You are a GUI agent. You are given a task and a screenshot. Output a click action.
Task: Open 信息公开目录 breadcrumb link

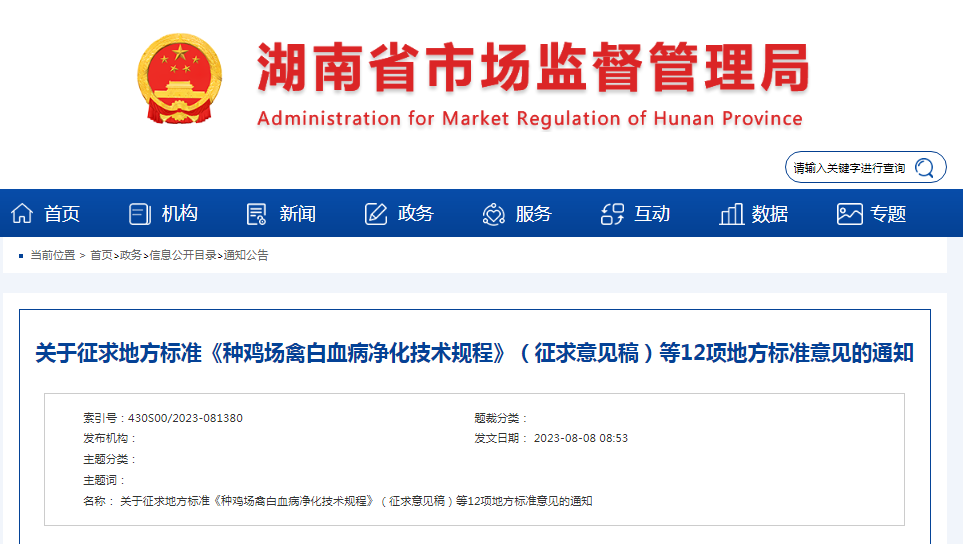pyautogui.click(x=183, y=255)
